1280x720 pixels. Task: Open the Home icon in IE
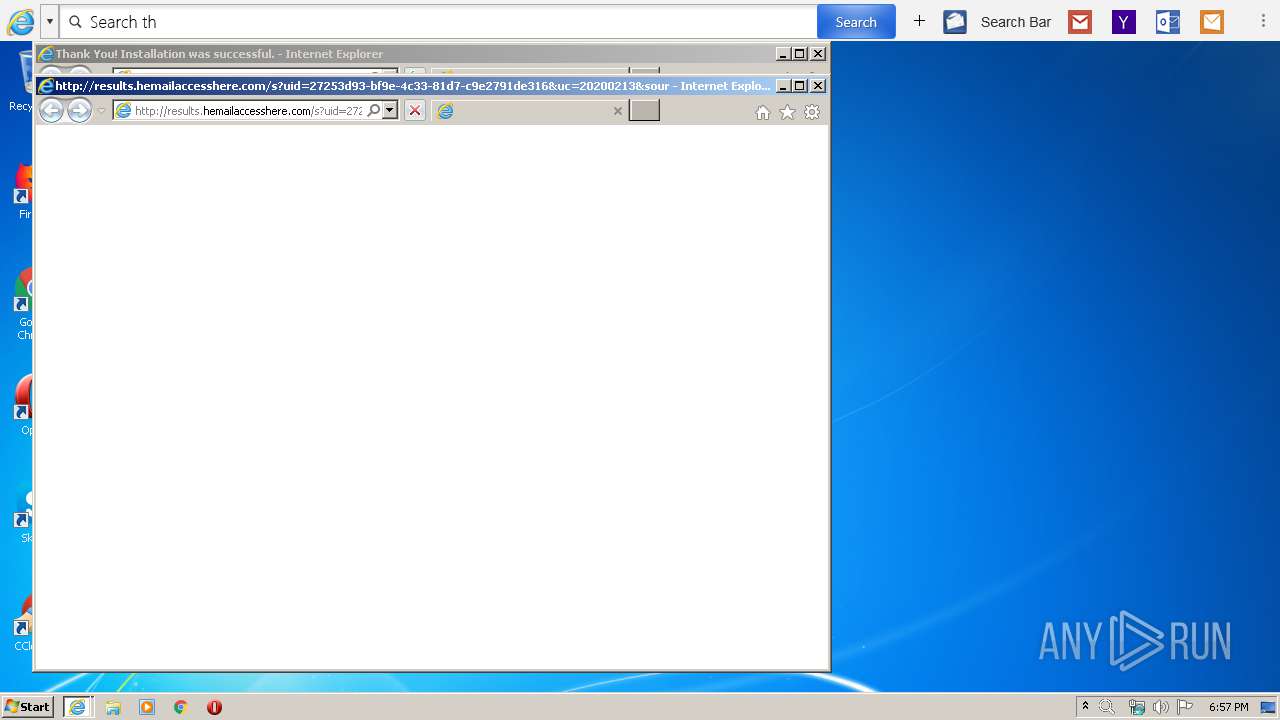[763, 112]
